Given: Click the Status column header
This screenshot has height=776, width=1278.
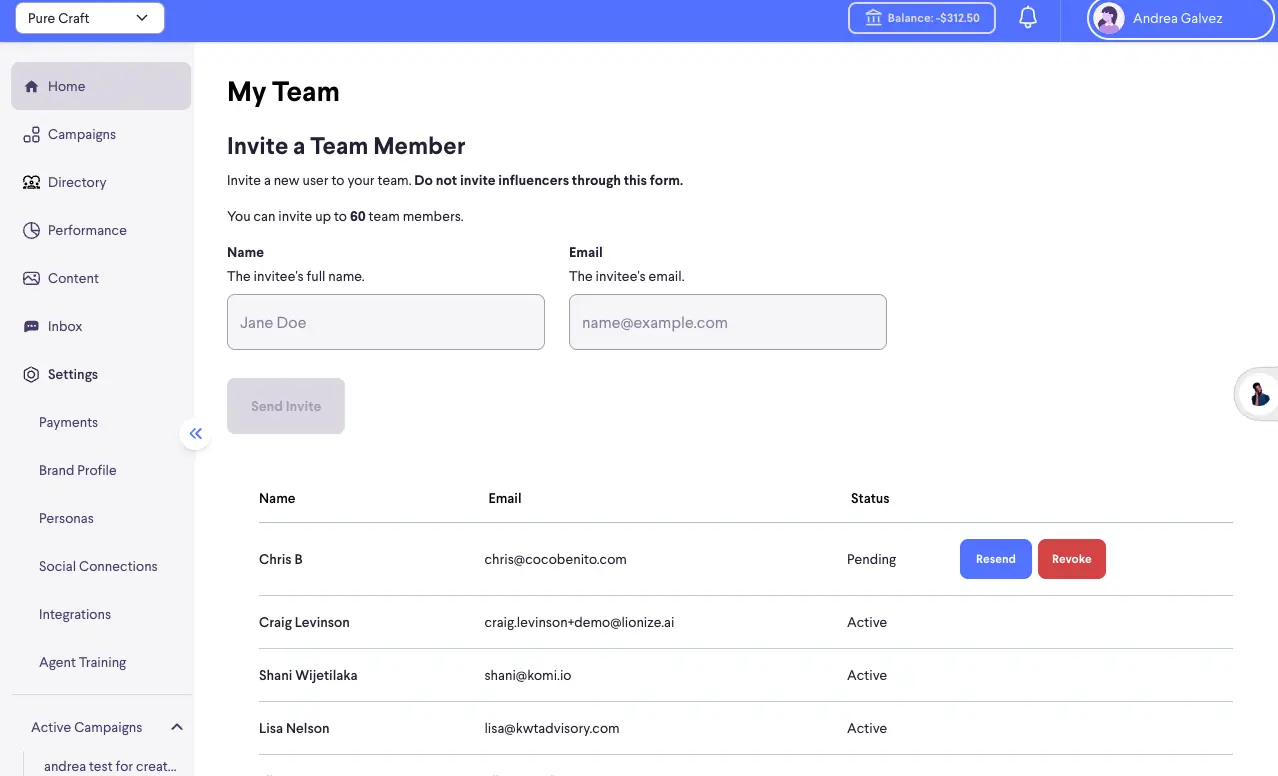Looking at the screenshot, I should [x=870, y=498].
